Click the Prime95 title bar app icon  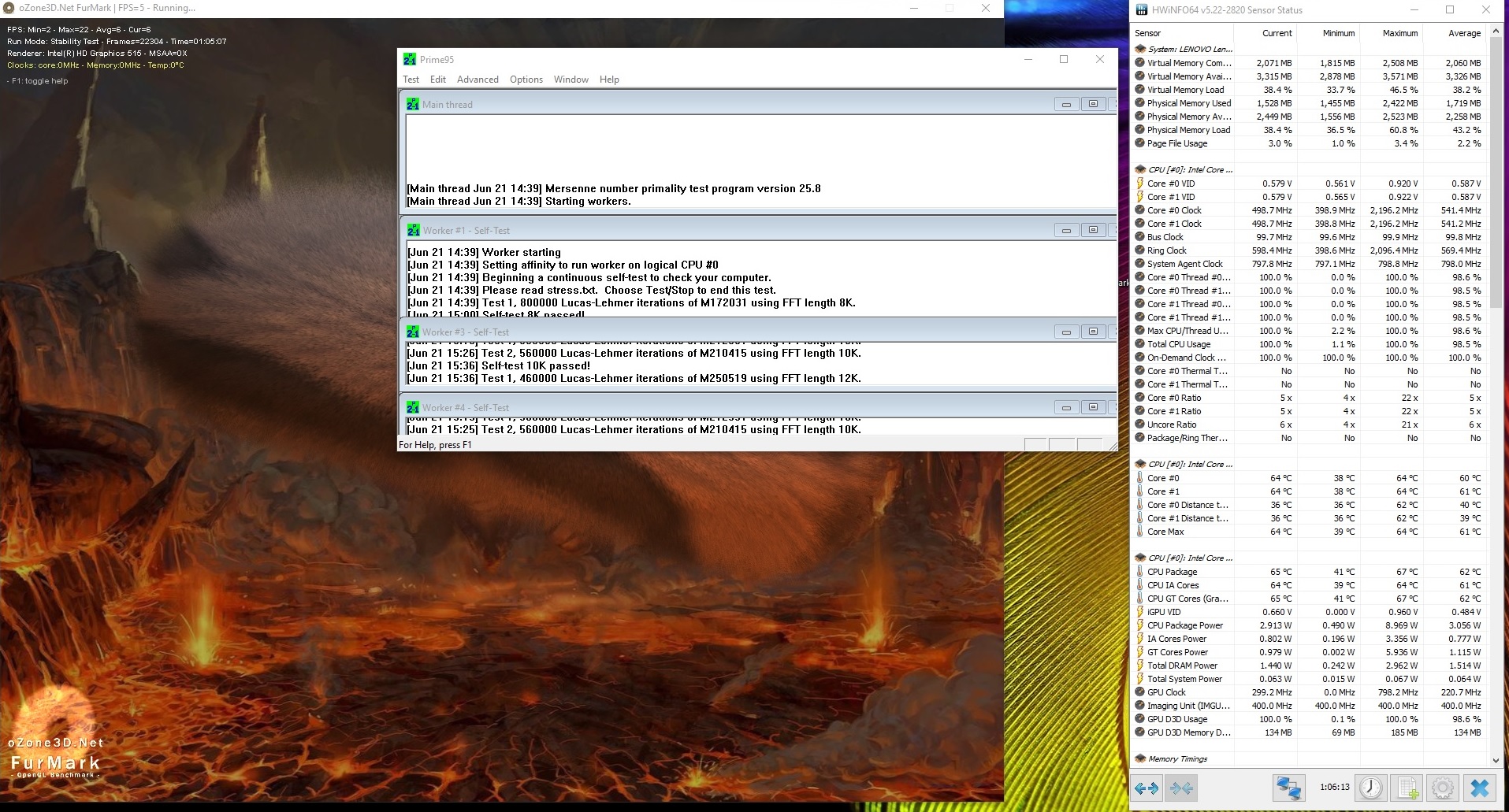coord(410,59)
